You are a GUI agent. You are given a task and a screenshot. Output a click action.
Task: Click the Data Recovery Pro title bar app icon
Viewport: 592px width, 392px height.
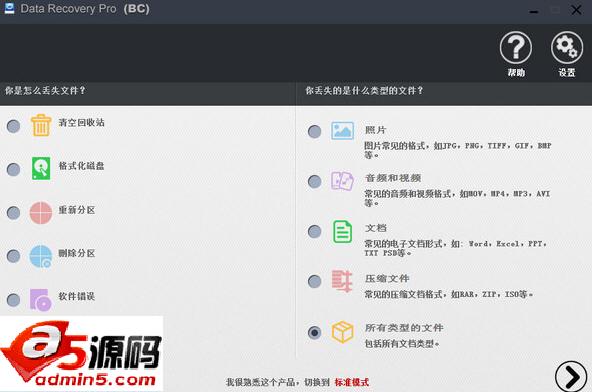coord(9,8)
